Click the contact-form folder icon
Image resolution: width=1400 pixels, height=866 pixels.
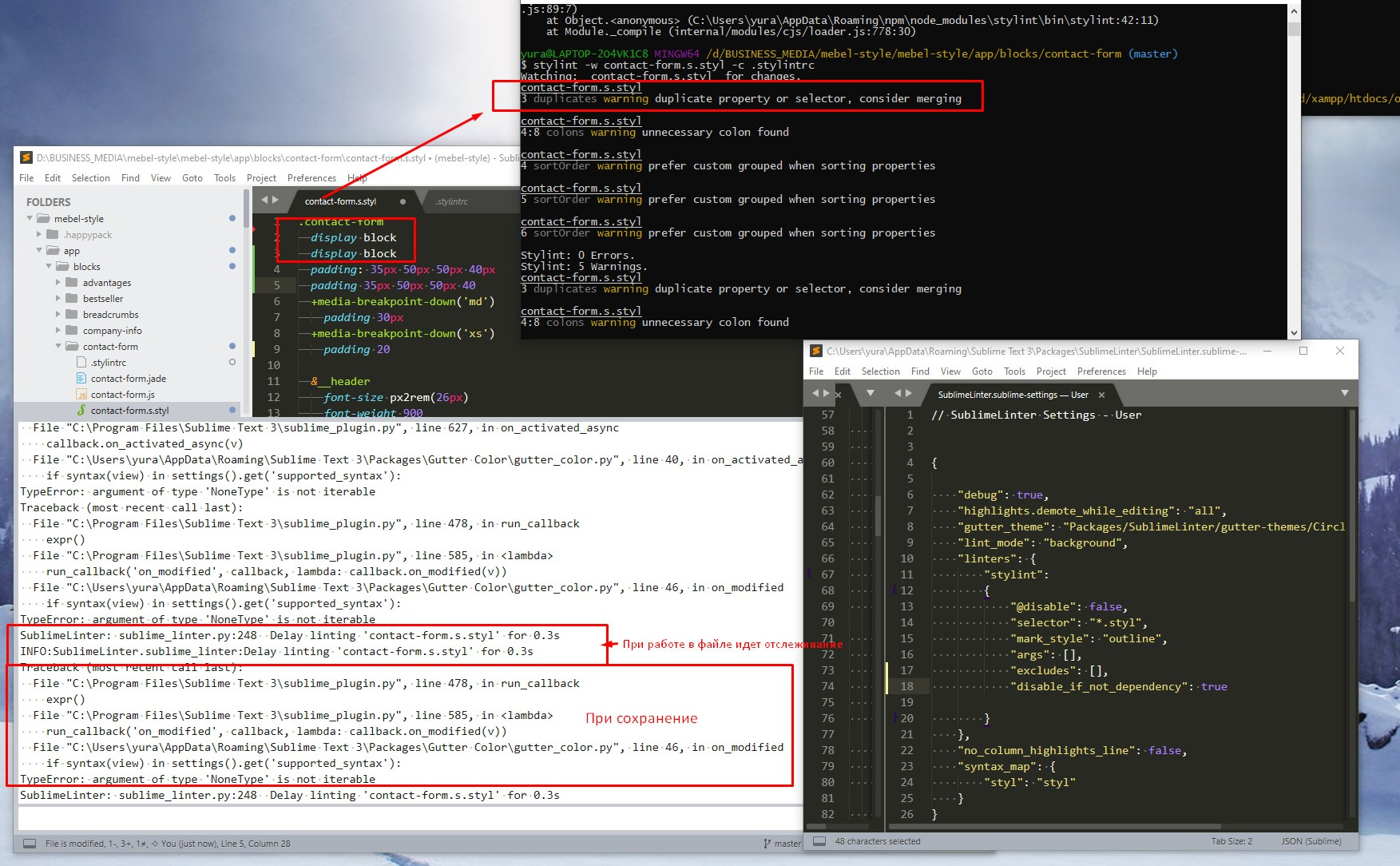pos(72,346)
